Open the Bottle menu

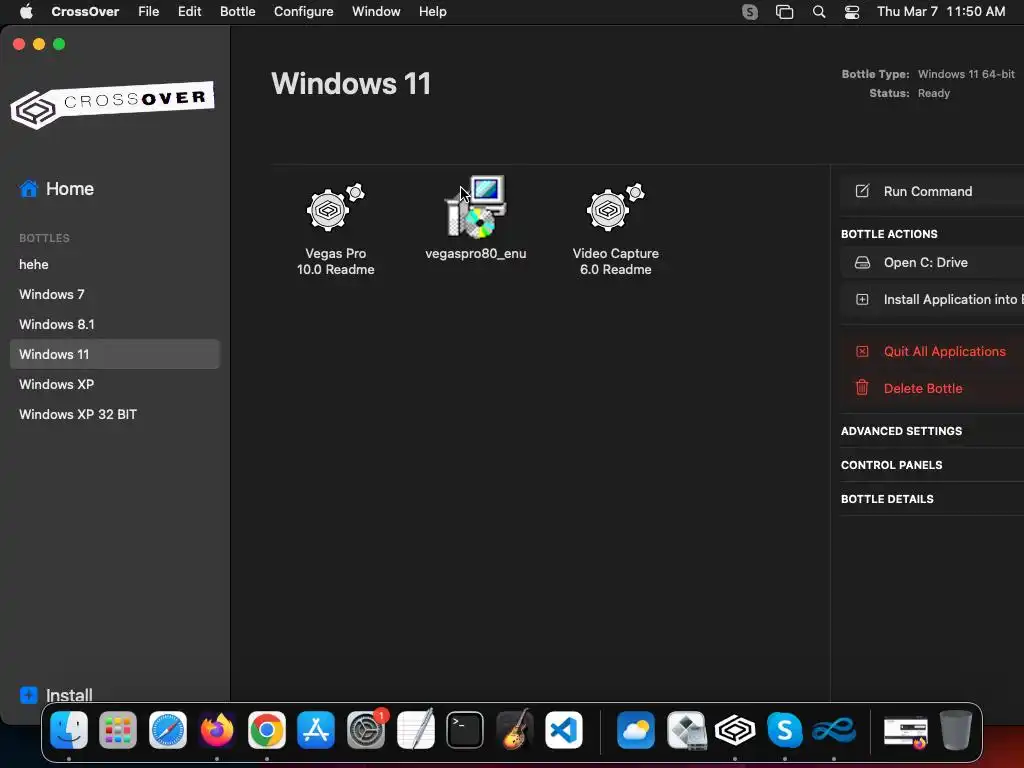pos(238,12)
